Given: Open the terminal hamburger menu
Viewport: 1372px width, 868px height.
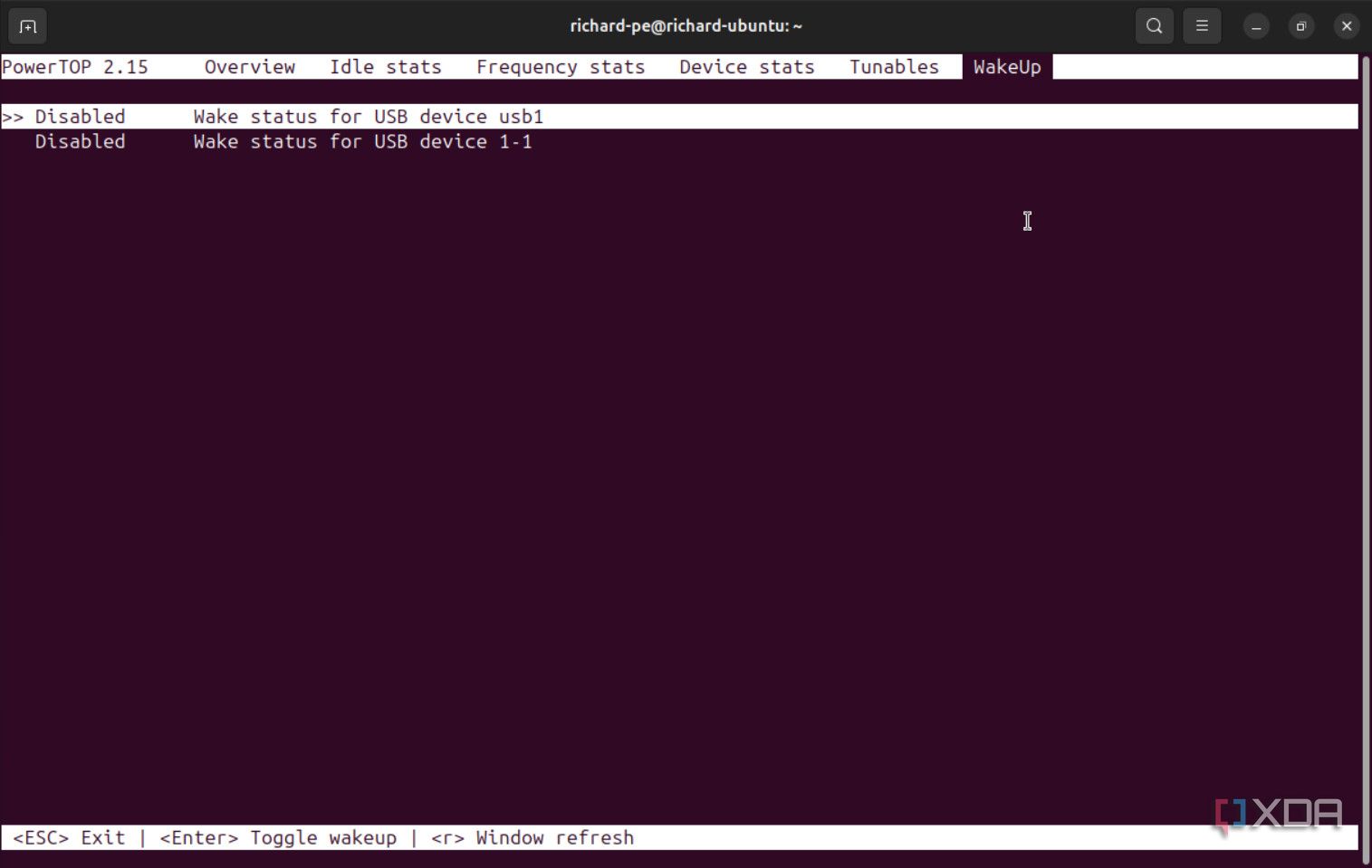Looking at the screenshot, I should pos(1202,26).
